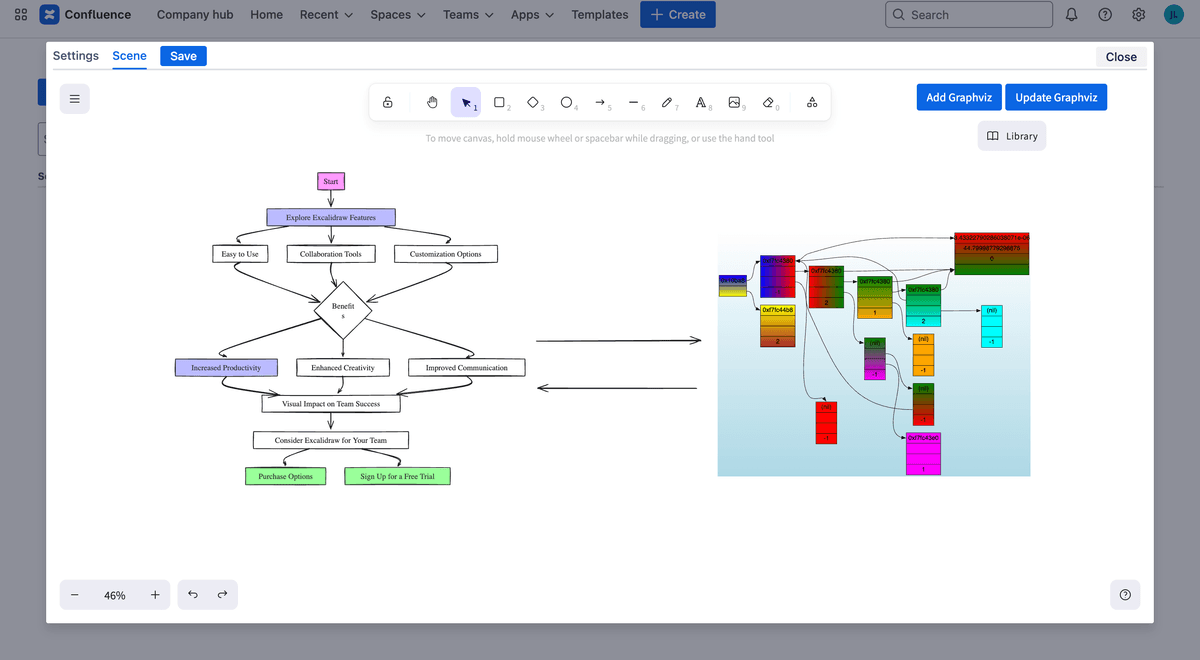This screenshot has width=1200, height=660.
Task: Select the Benefits diamond node
Action: pyautogui.click(x=343, y=310)
